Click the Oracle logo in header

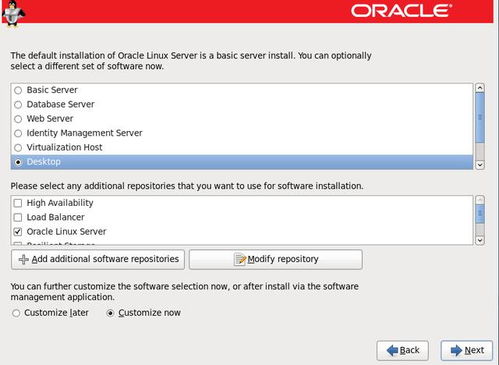[x=401, y=11]
